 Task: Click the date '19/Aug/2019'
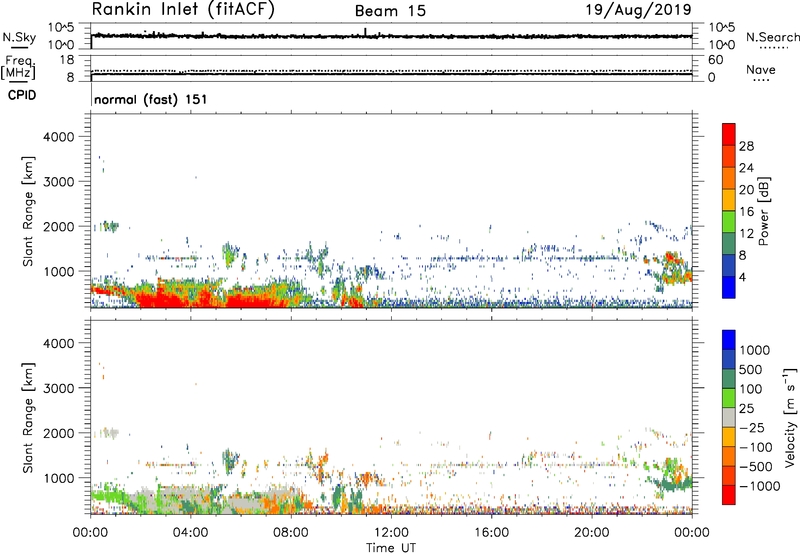pos(638,10)
